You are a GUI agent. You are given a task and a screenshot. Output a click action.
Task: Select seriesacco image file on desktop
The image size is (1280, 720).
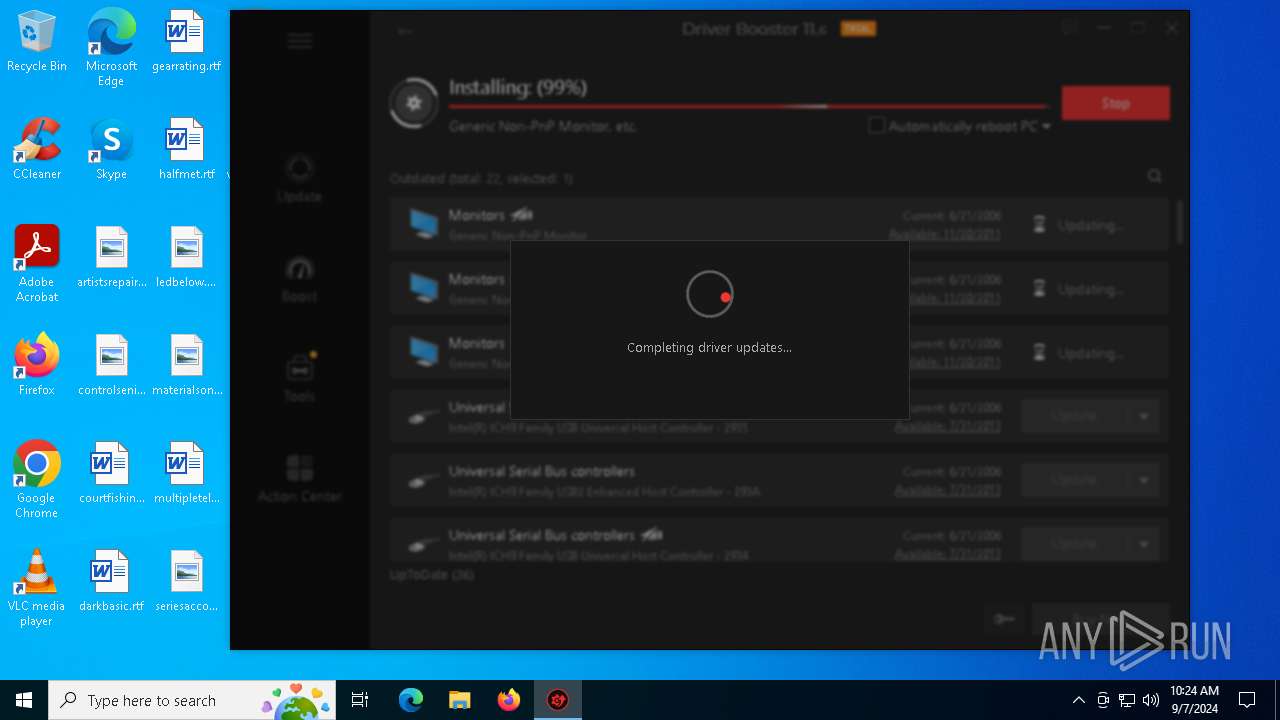click(x=186, y=582)
